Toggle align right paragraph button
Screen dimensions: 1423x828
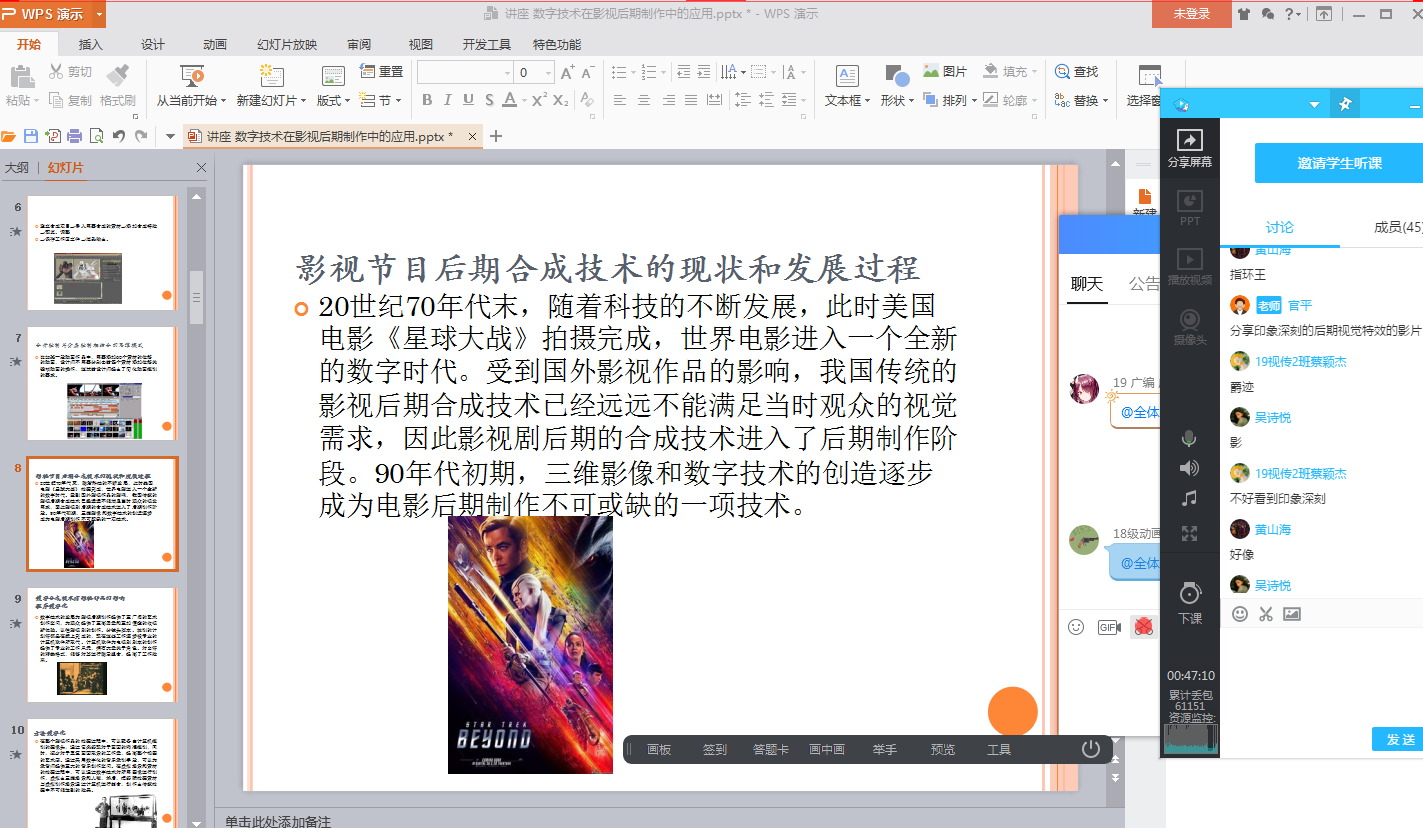click(x=668, y=100)
